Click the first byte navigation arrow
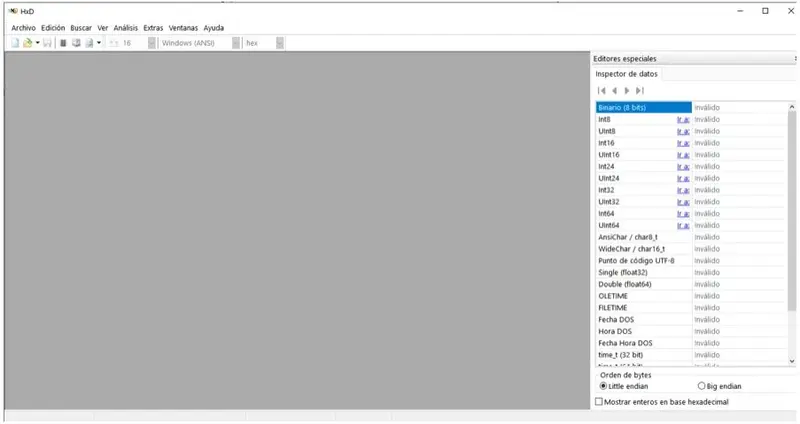Image resolution: width=800 pixels, height=424 pixels. point(602,91)
